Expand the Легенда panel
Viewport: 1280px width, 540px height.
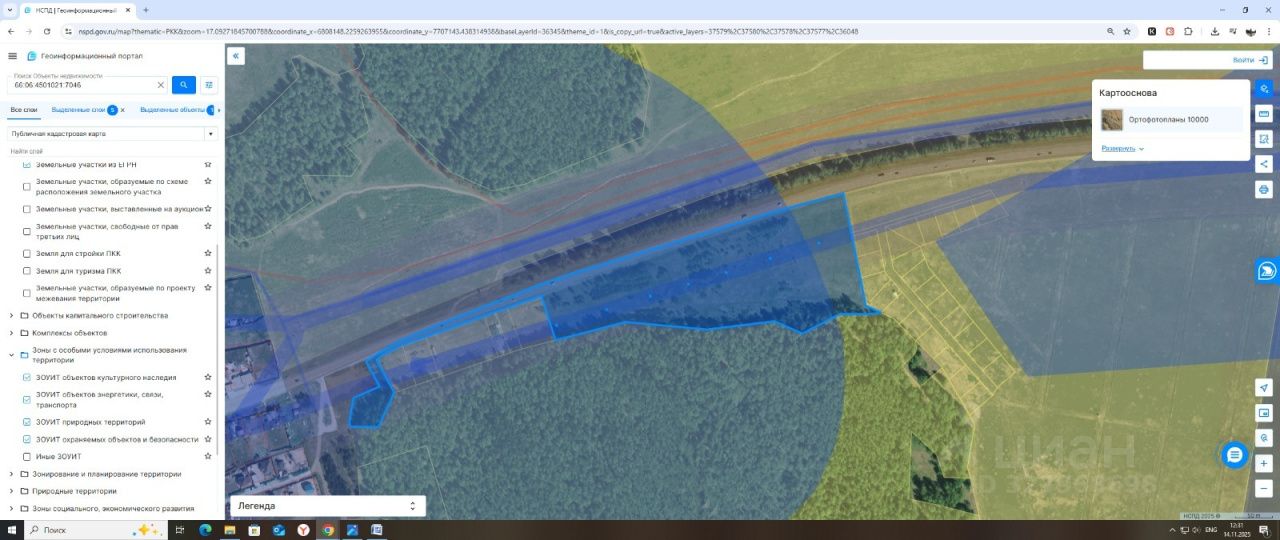click(328, 506)
